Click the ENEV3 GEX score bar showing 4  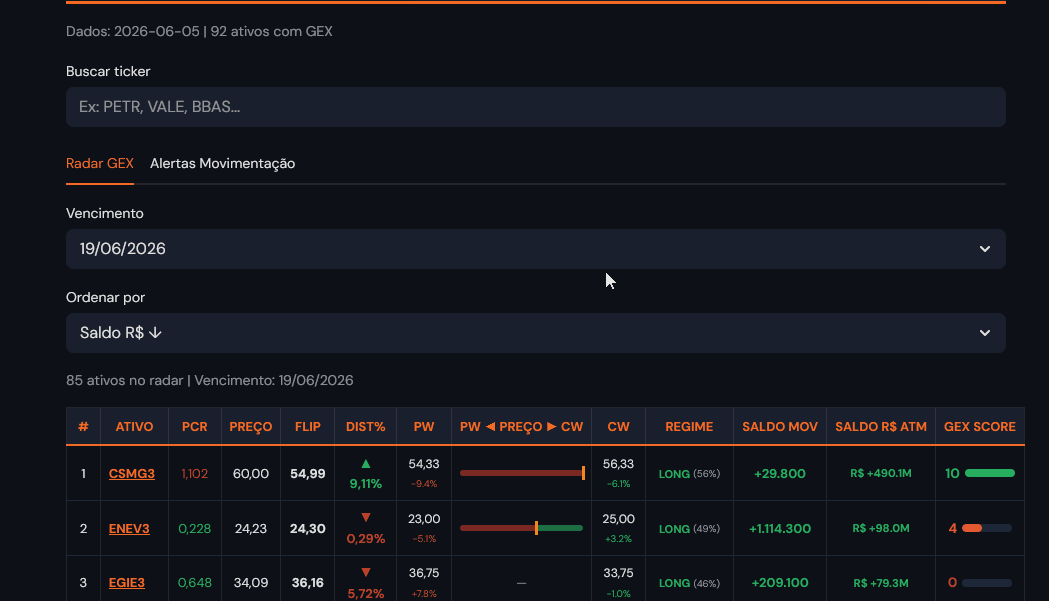987,528
